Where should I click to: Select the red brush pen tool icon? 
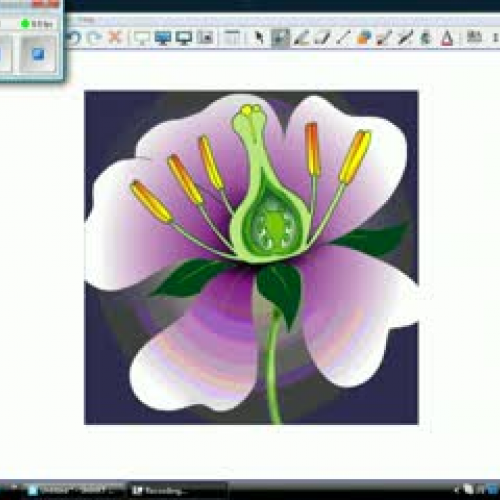coord(384,38)
